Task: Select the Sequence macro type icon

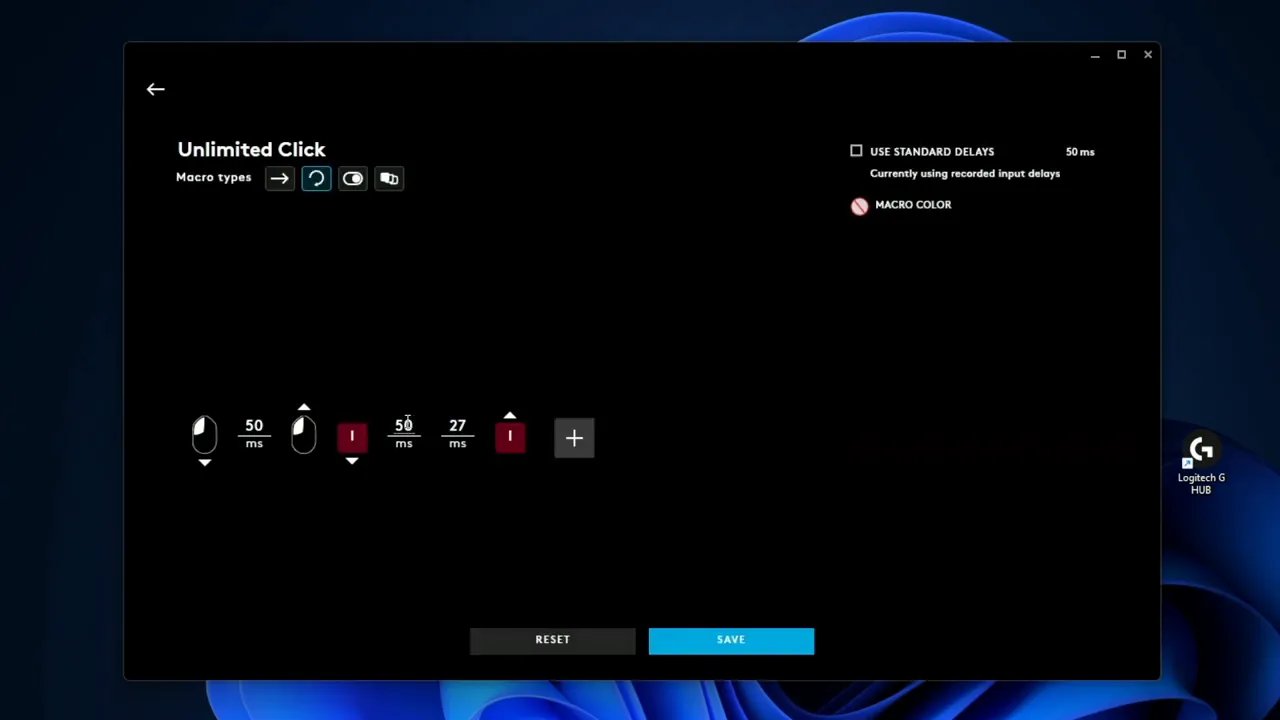Action: [389, 179]
